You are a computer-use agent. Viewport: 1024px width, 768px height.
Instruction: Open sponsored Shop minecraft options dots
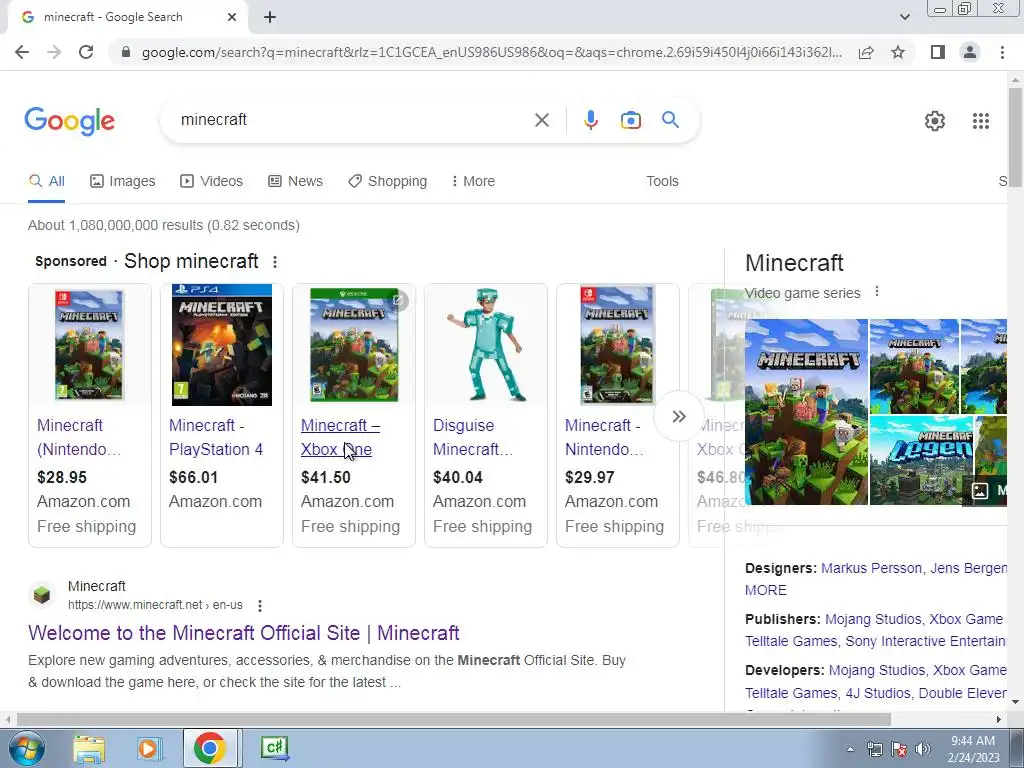pyautogui.click(x=275, y=262)
